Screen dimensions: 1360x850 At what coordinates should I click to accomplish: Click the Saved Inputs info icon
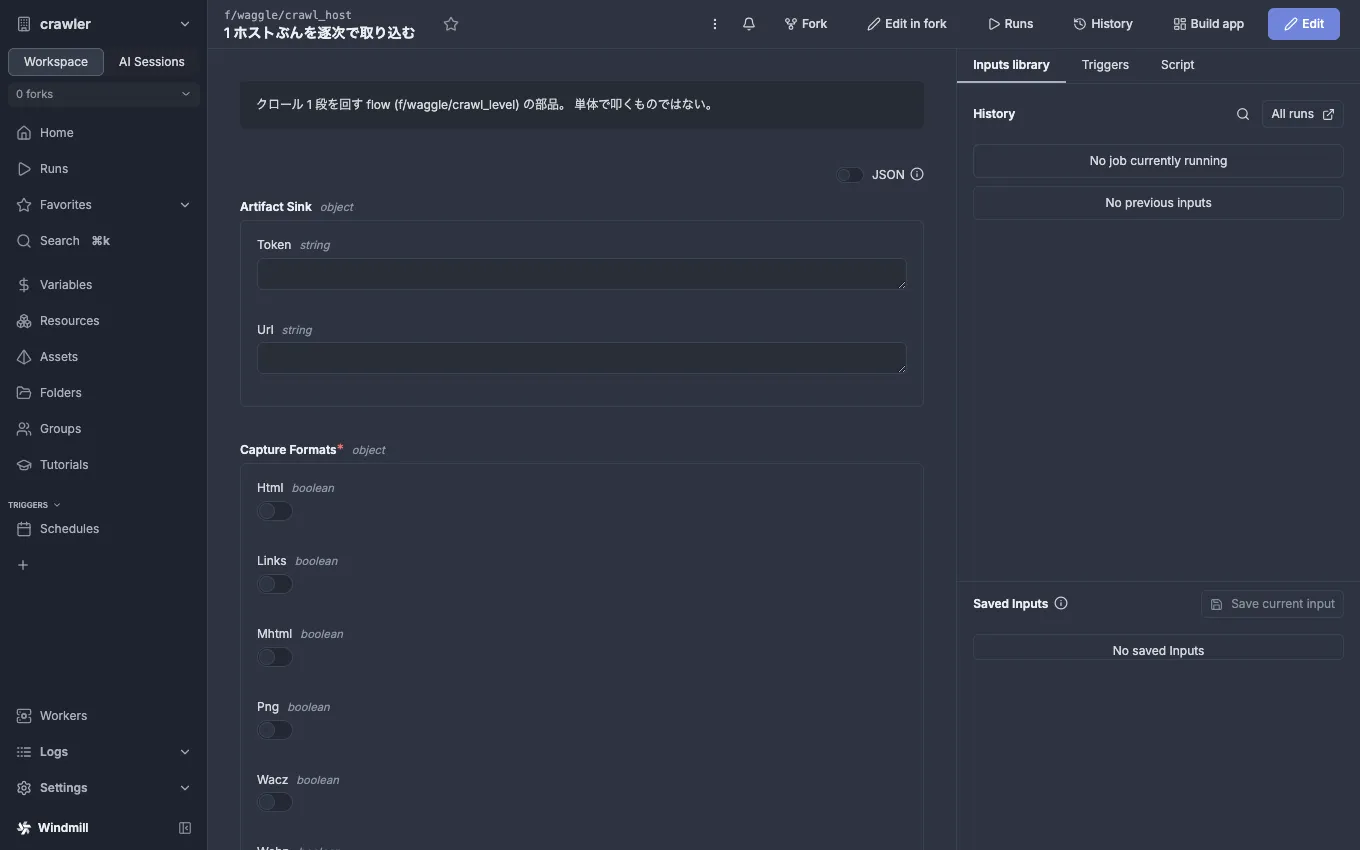1061,603
